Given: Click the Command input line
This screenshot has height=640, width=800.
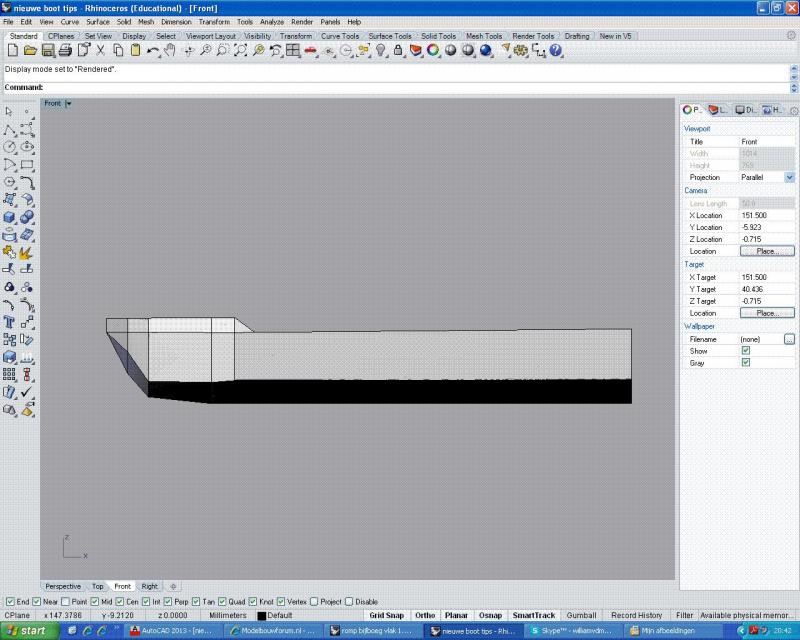Looking at the screenshot, I should 397,87.
